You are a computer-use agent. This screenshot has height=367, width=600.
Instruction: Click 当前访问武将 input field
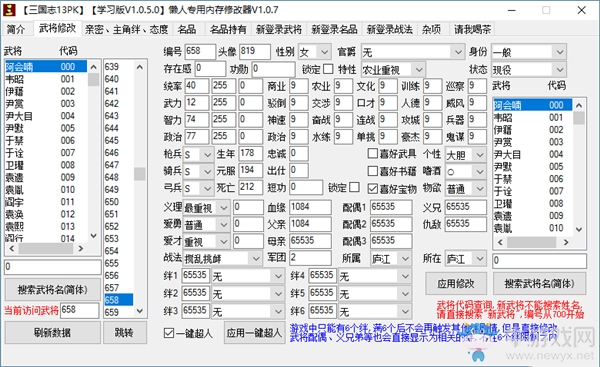tap(80, 310)
